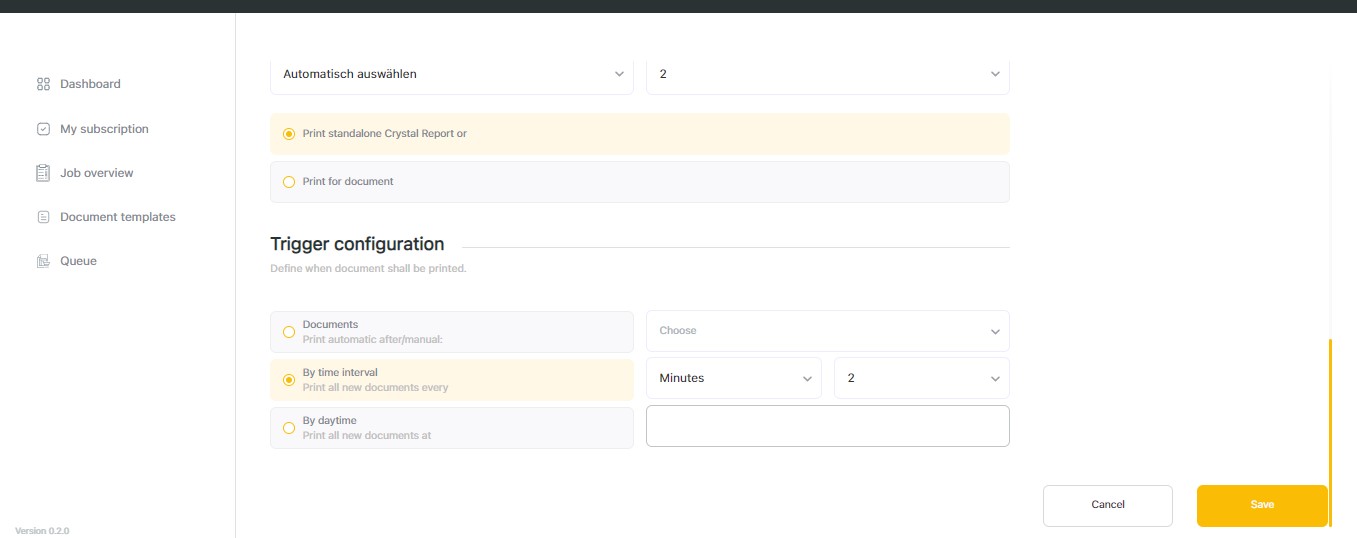This screenshot has width=1357, height=538.
Task: Open the Automatisch auswählen dropdown
Action: click(x=452, y=74)
